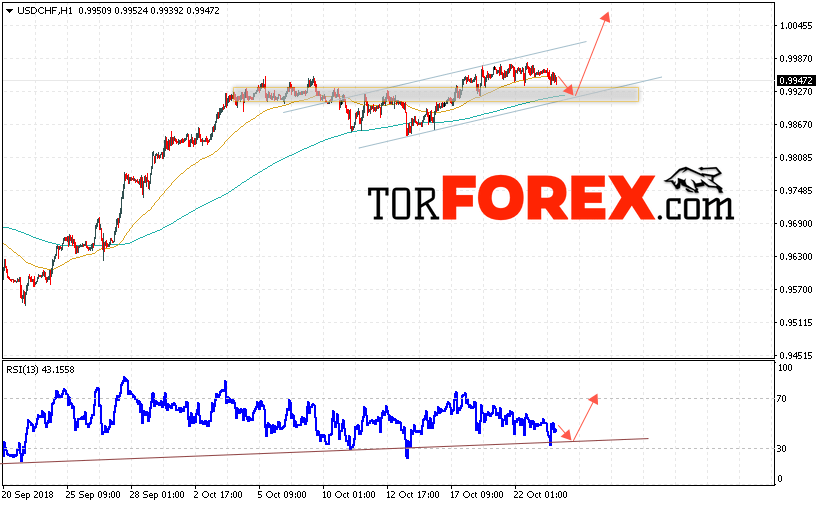Click the RSI level 0 label
The height and width of the screenshot is (506, 817).
(780, 478)
